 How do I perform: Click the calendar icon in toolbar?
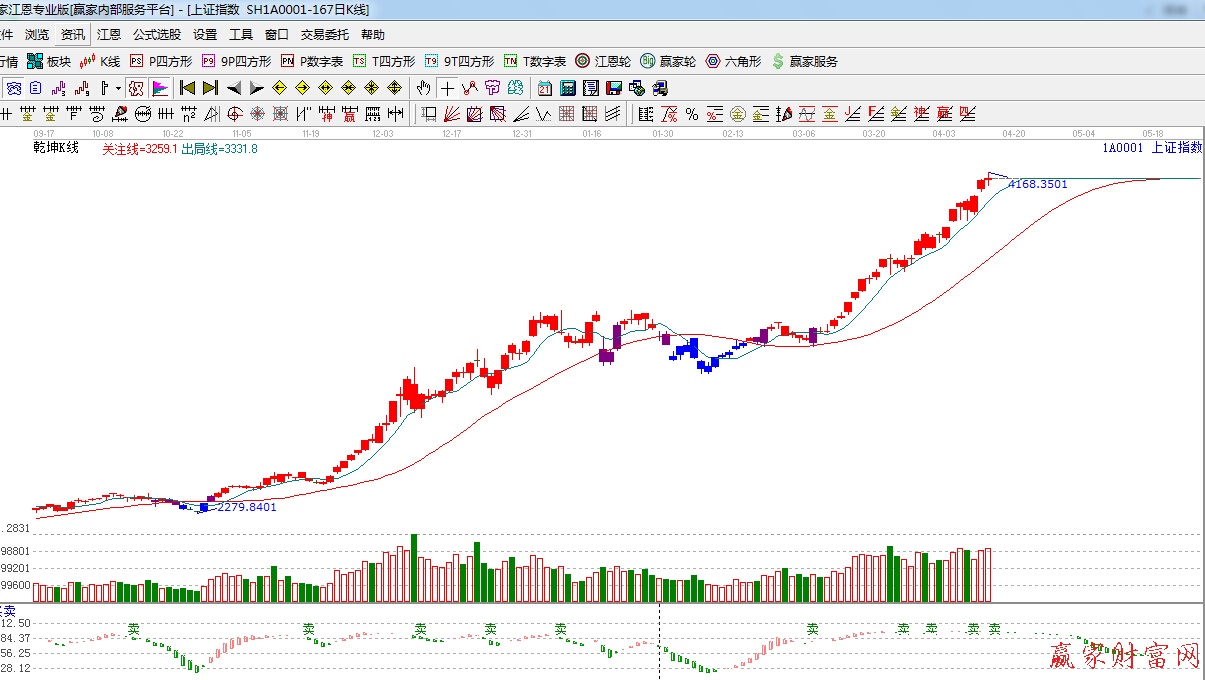click(x=544, y=88)
